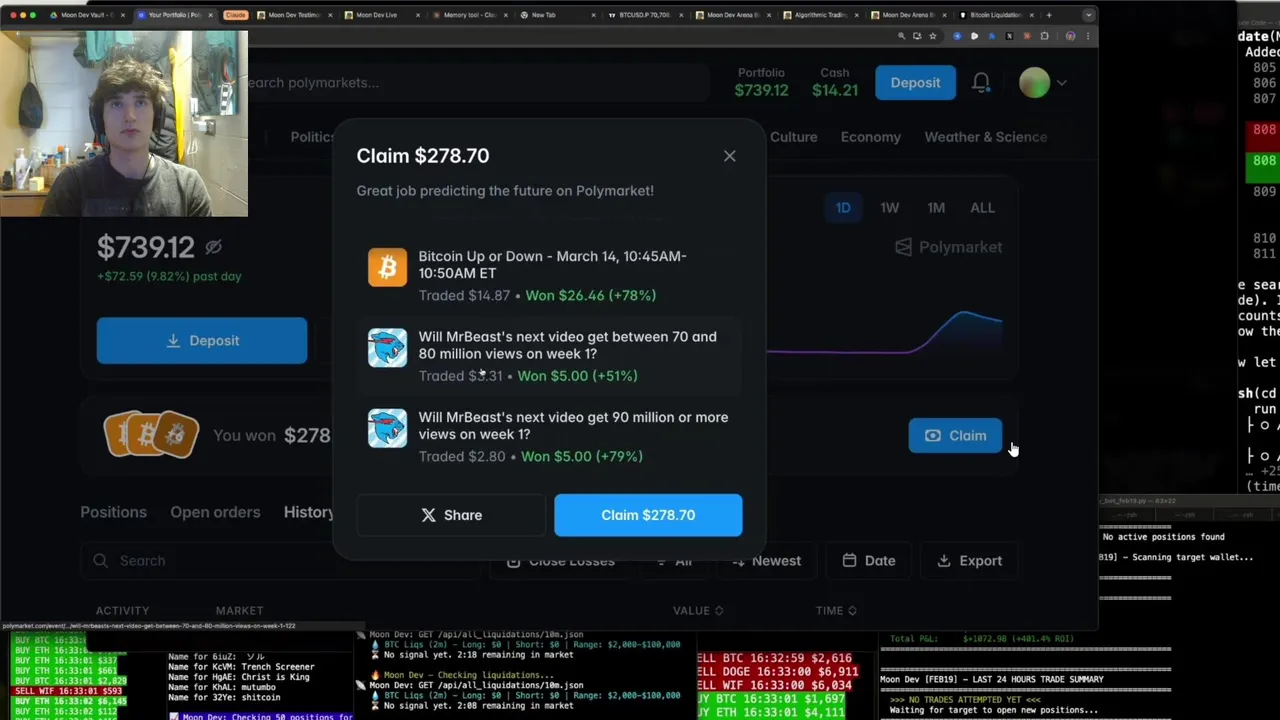This screenshot has height=720, width=1280.
Task: Open the Extensions puzzle icon
Action: pos(1044,36)
